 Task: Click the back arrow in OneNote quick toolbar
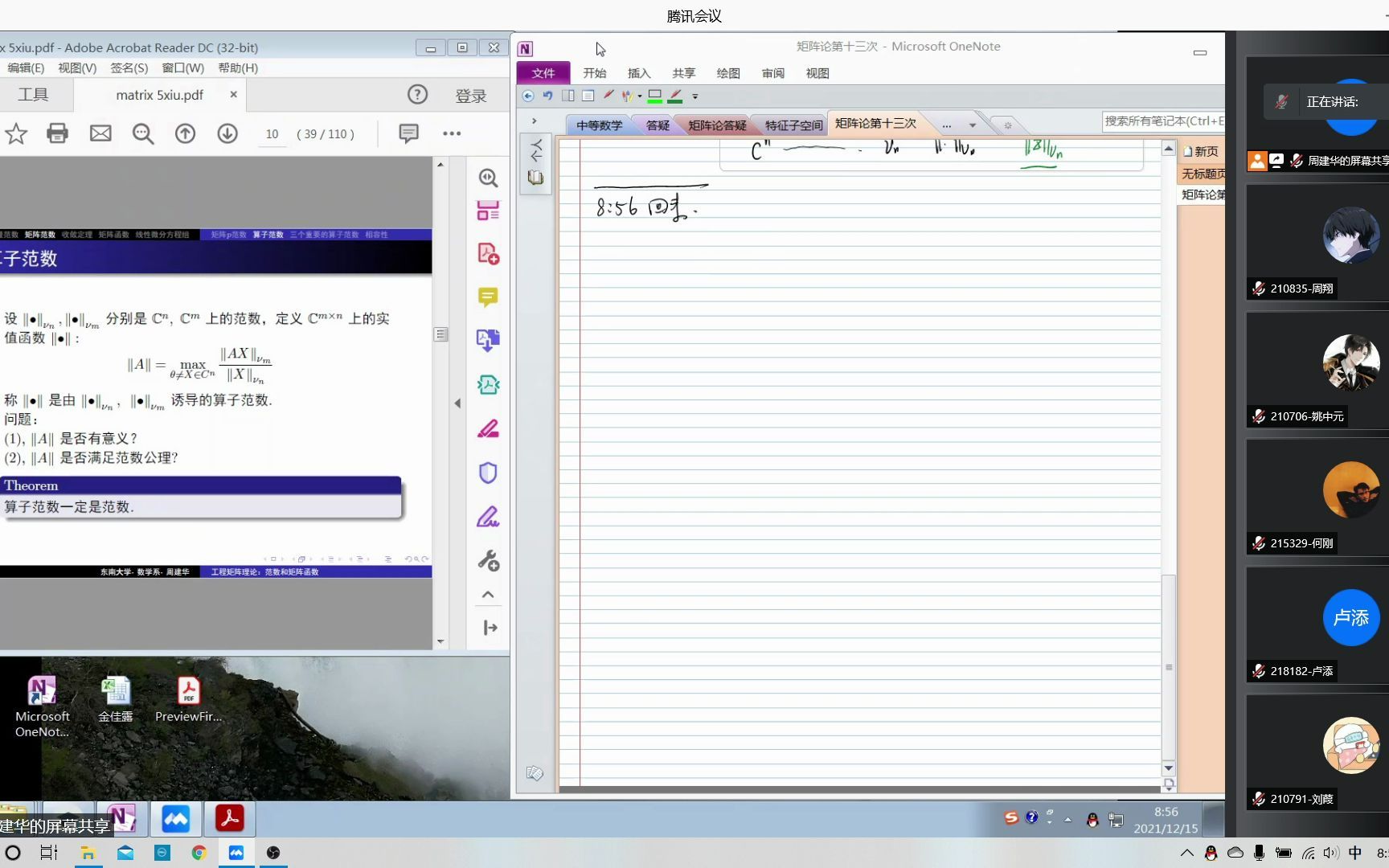(528, 96)
